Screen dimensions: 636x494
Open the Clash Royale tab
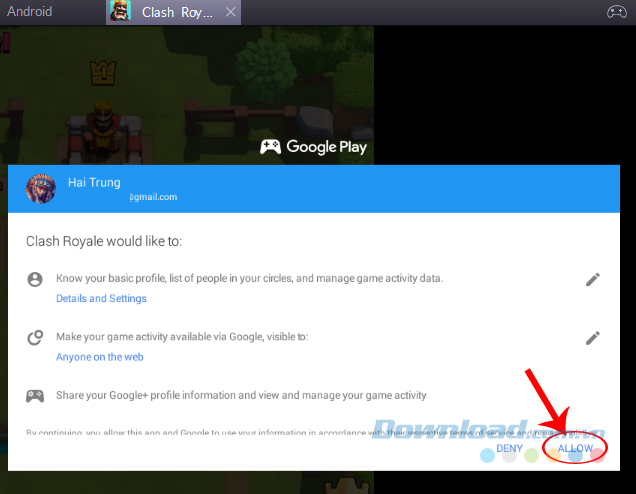coord(173,12)
